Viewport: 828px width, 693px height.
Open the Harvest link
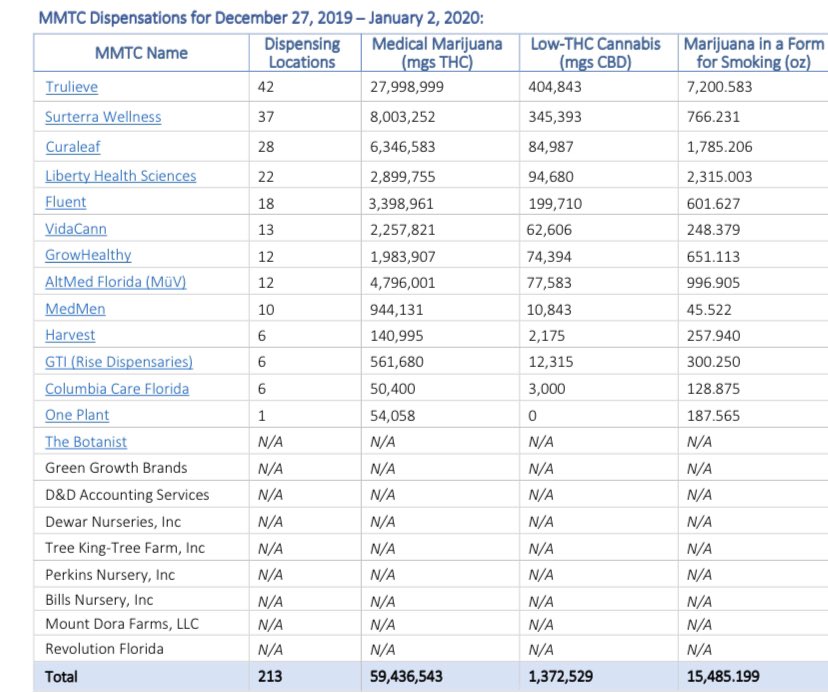(70, 335)
